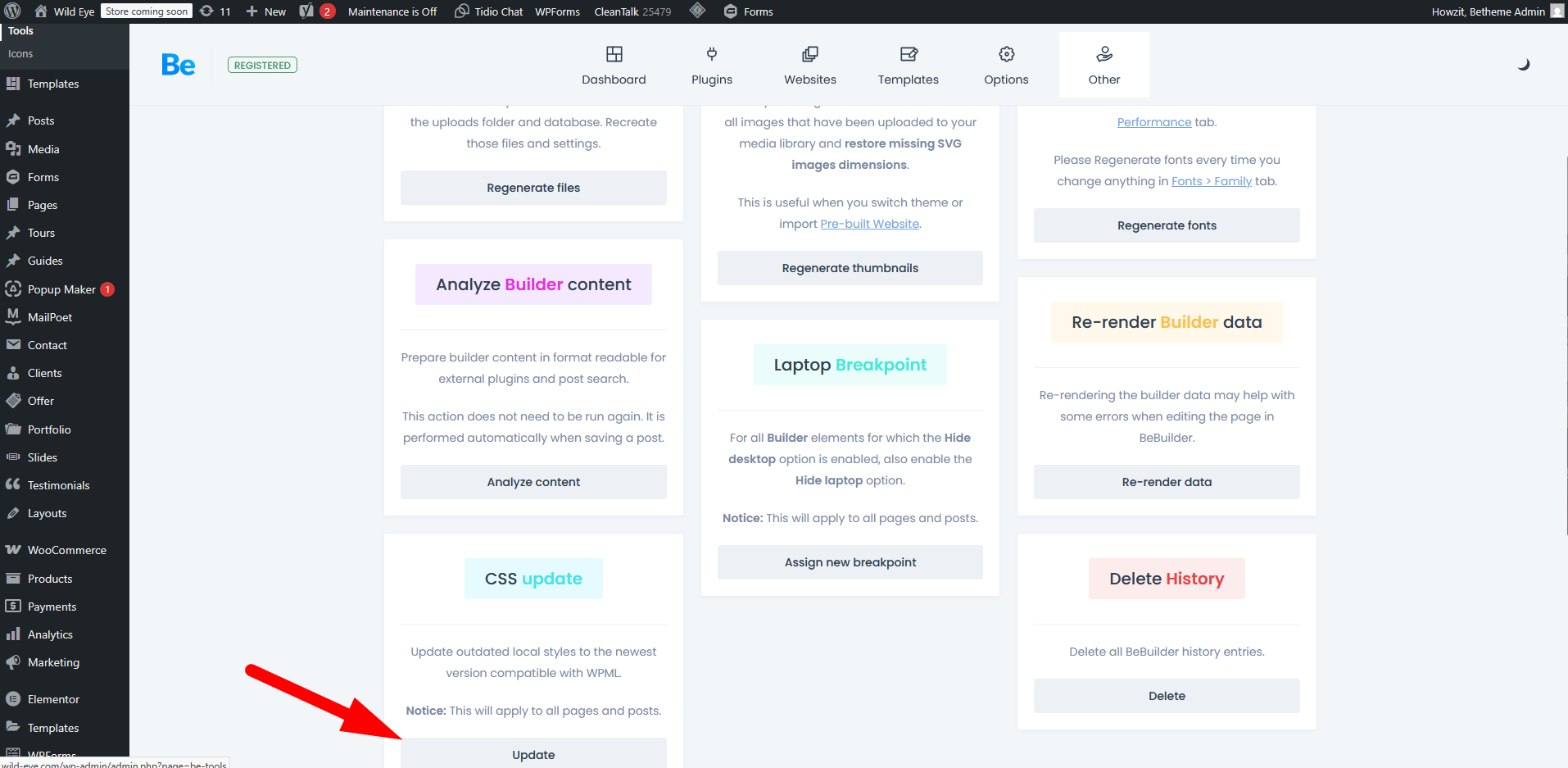The height and width of the screenshot is (768, 1568).
Task: Open the Options gear icon
Action: tap(1006, 54)
